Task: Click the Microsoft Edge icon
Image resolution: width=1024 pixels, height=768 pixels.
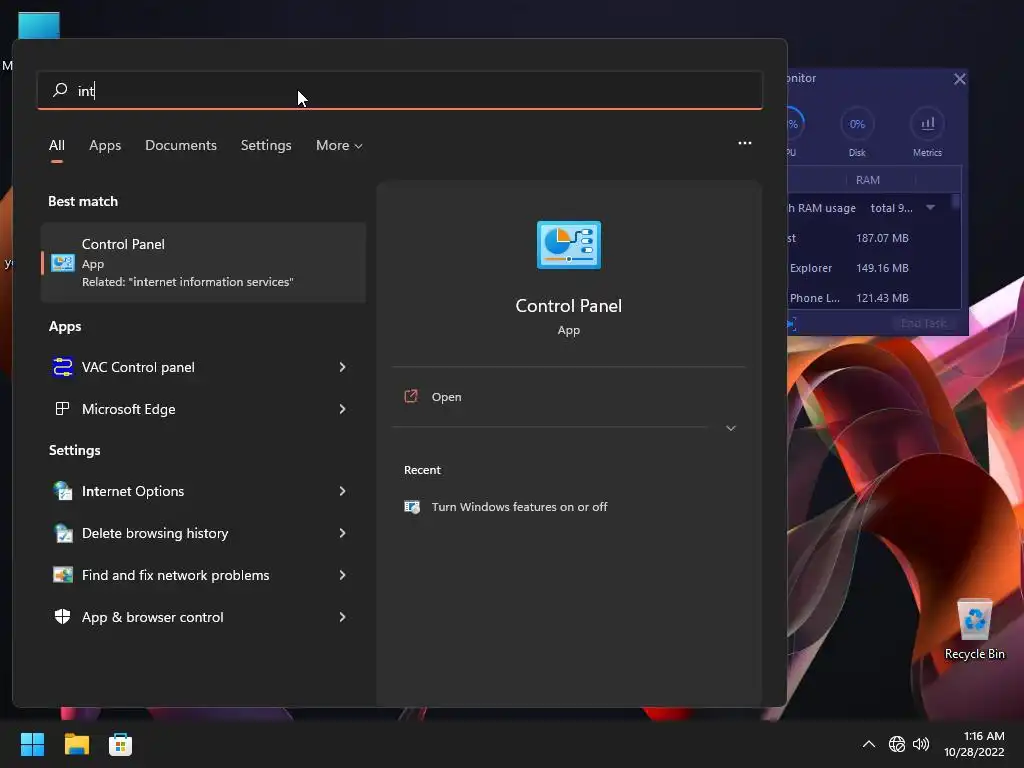Action: point(63,409)
